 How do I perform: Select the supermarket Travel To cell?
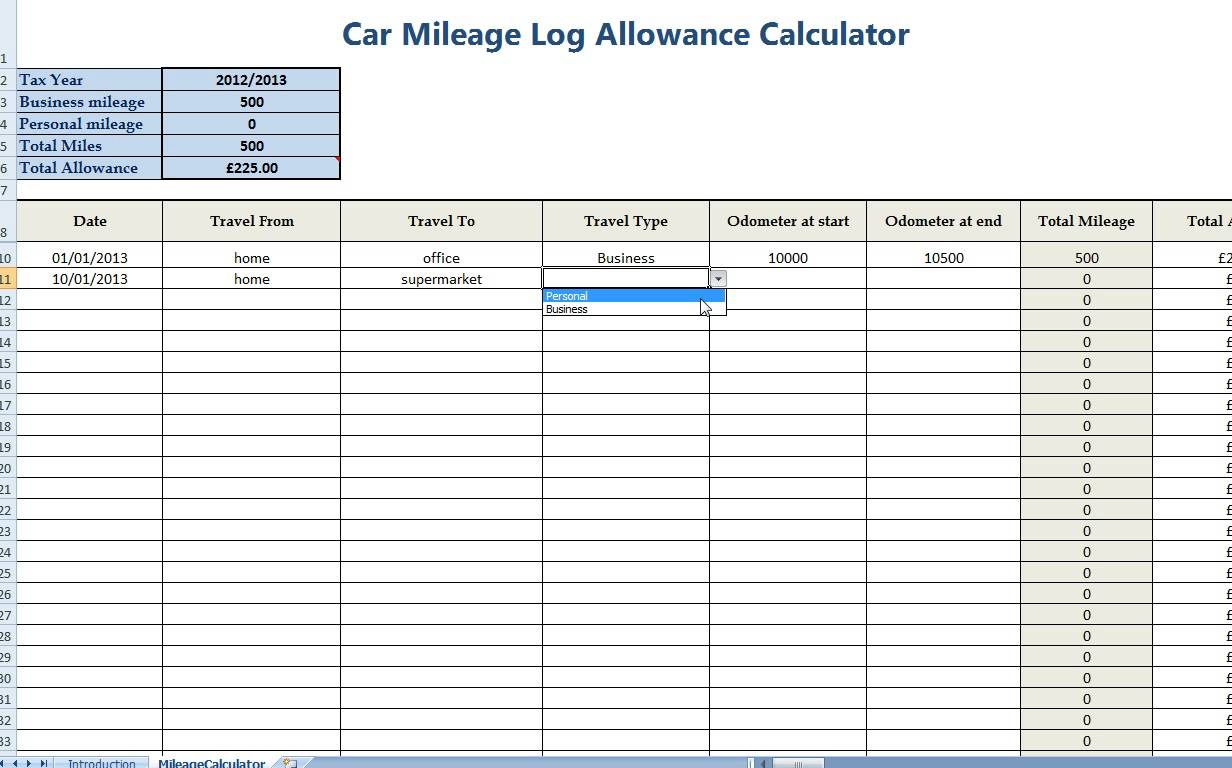pyautogui.click(x=441, y=279)
